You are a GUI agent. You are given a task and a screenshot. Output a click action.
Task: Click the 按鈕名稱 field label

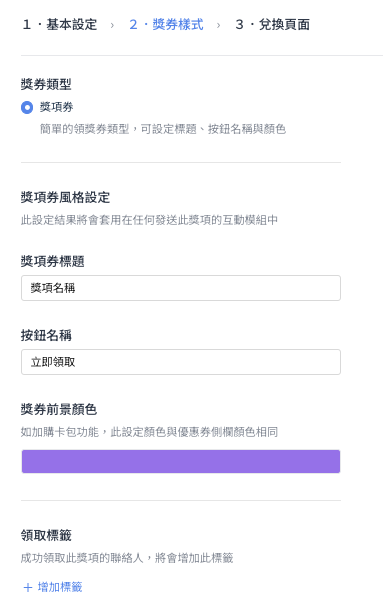46,335
